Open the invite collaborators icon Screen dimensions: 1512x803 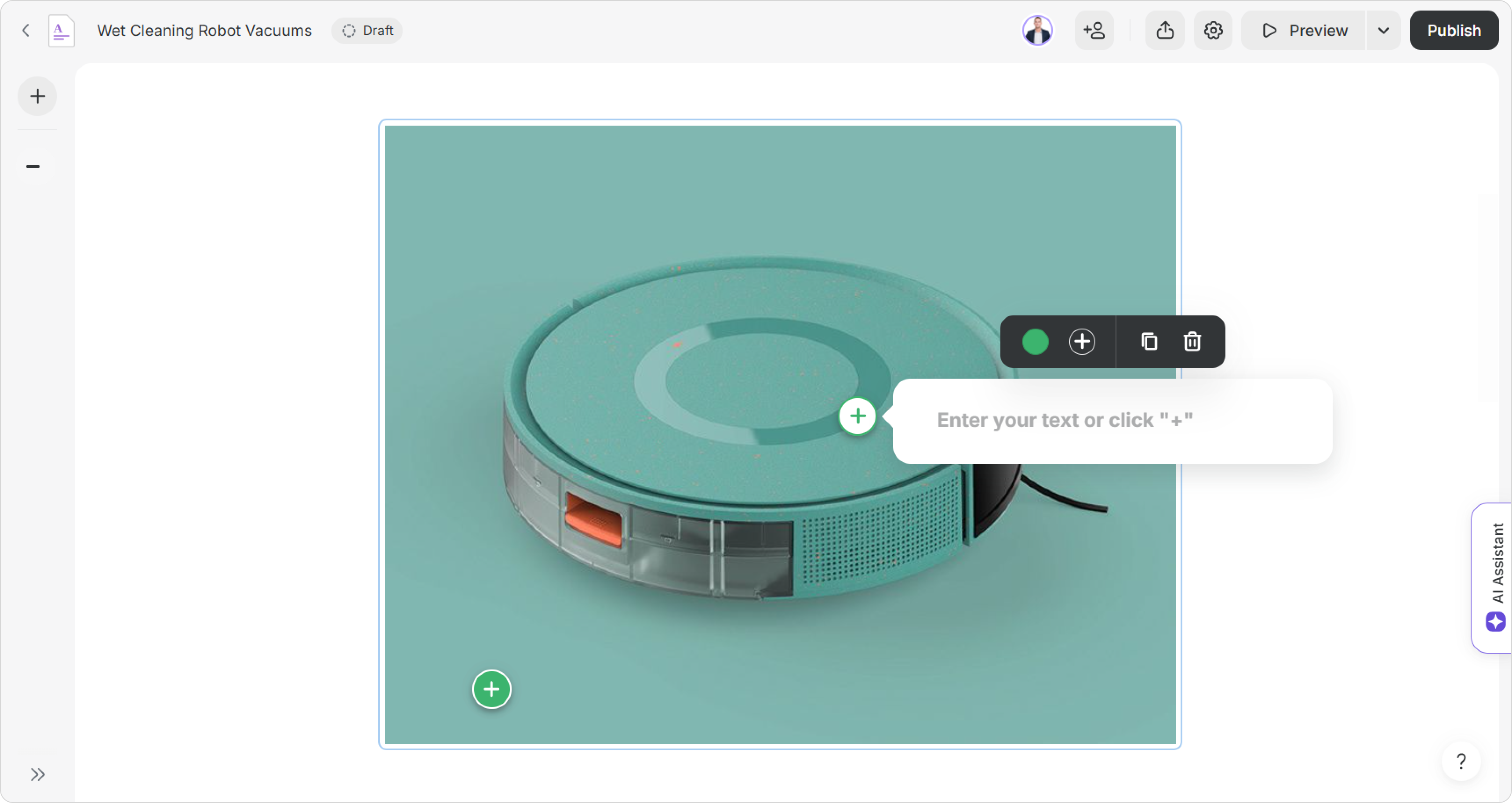(x=1094, y=30)
